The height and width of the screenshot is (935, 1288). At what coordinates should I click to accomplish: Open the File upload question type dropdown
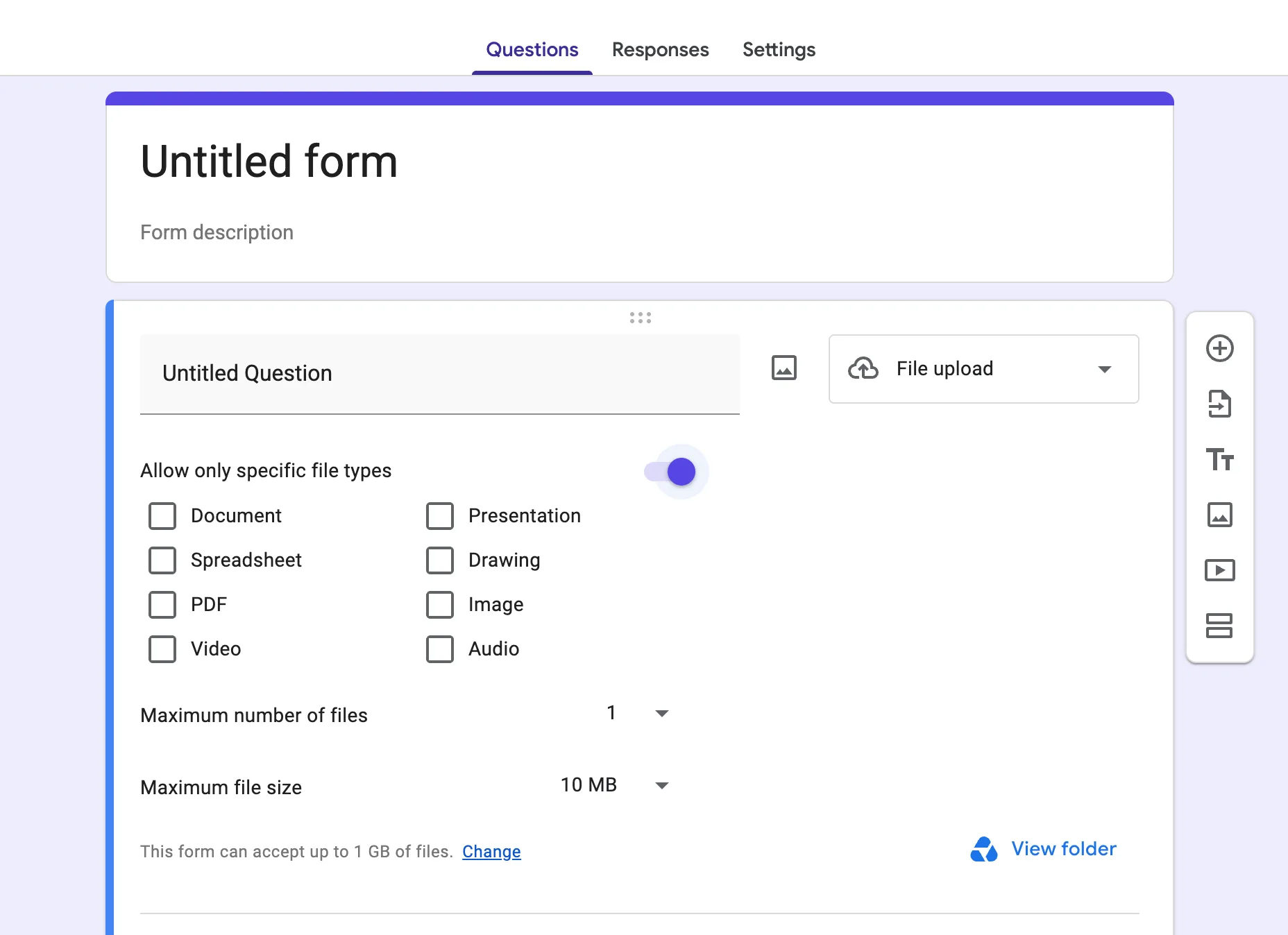[x=983, y=369]
